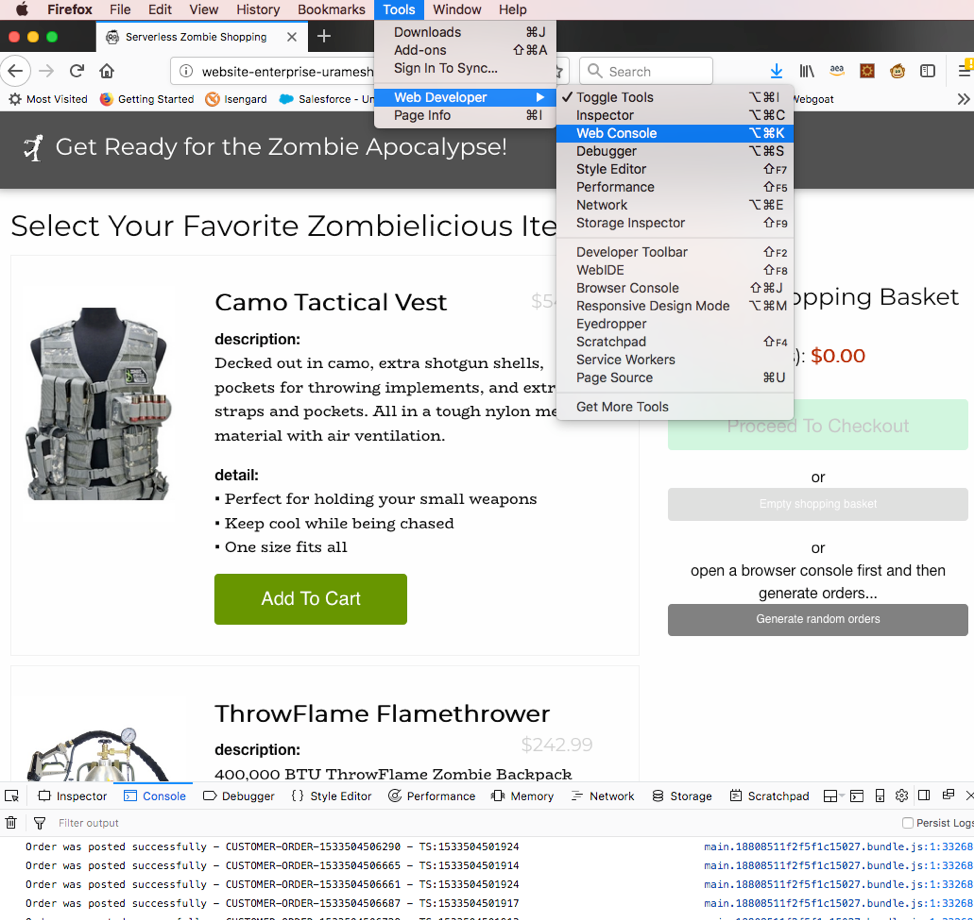
Task: Go to the Firefox home page
Action: coord(107,71)
